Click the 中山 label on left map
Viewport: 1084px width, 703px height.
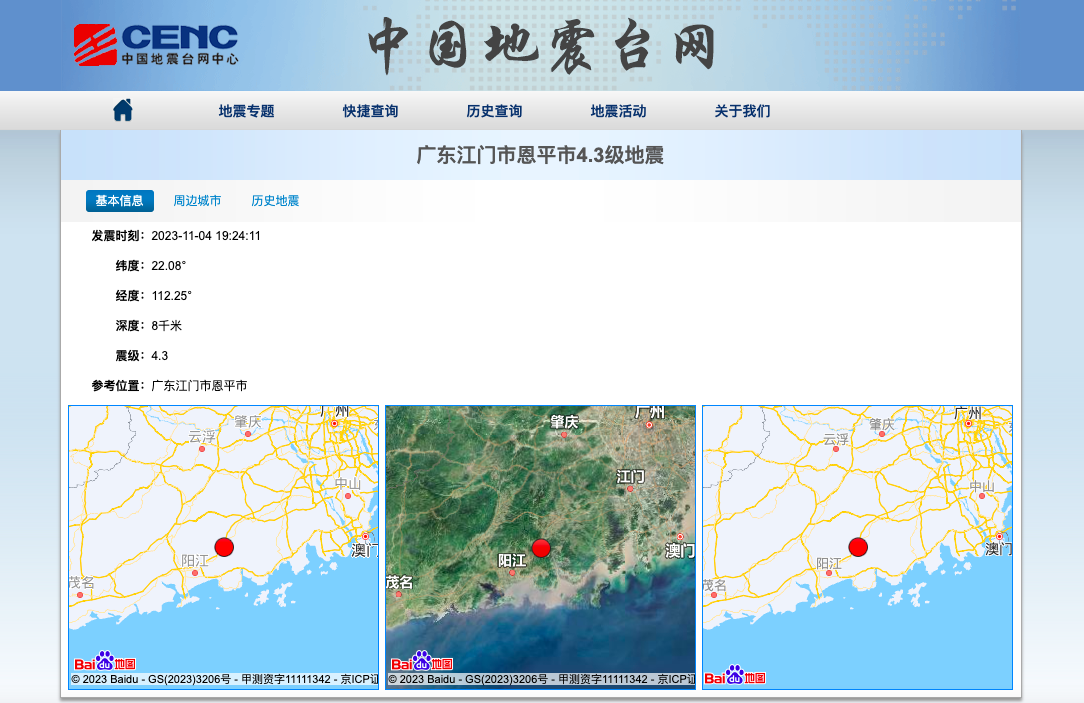point(348,483)
